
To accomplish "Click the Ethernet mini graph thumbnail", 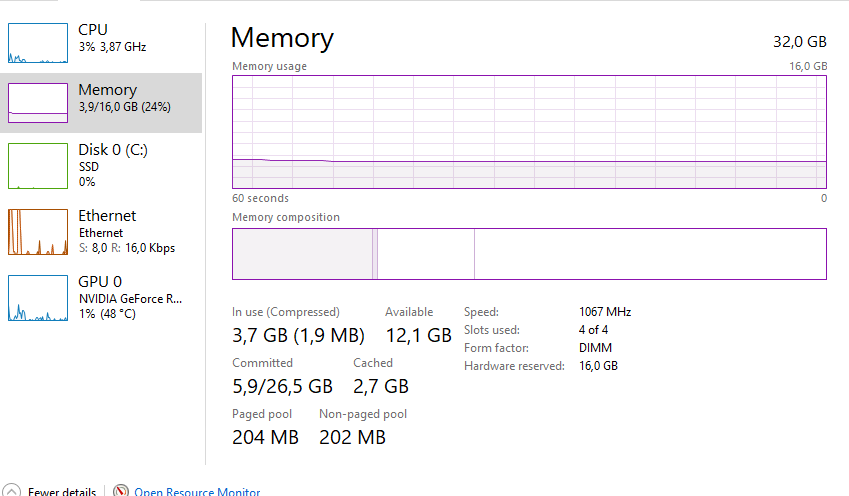I will pos(38,232).
